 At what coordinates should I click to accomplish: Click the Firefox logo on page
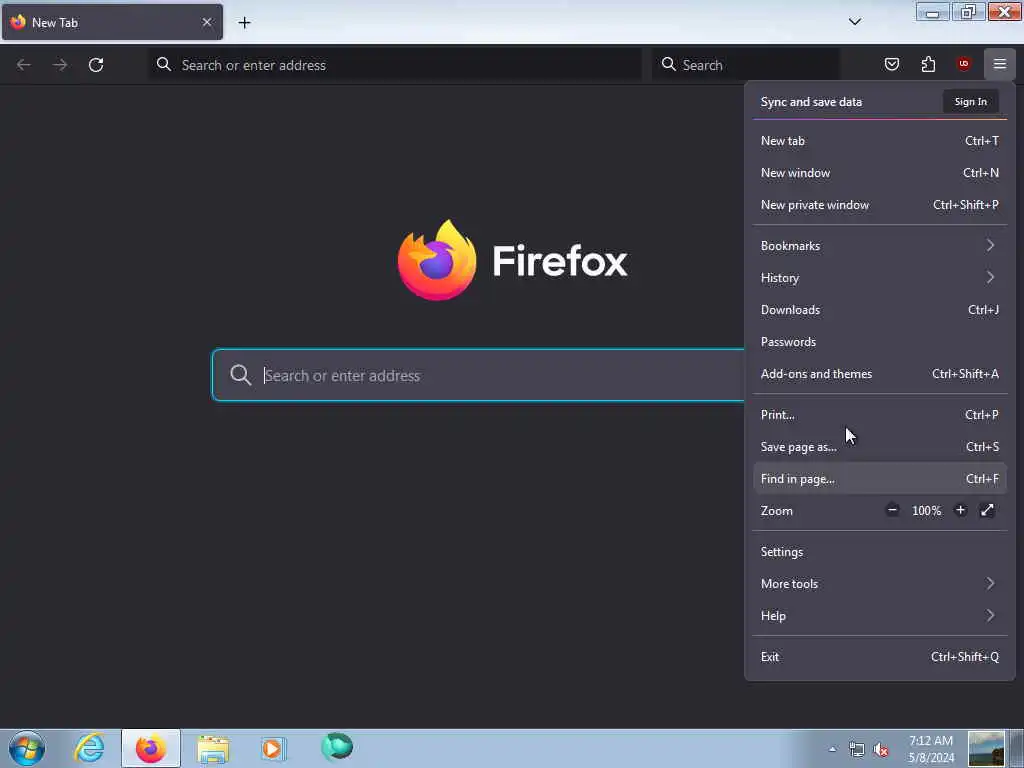click(x=437, y=260)
